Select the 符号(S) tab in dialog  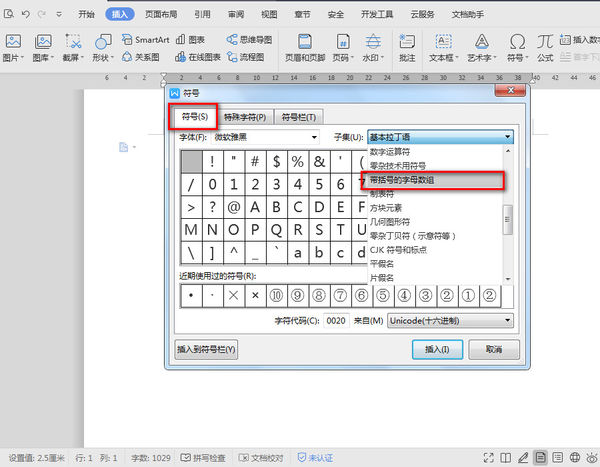point(194,116)
